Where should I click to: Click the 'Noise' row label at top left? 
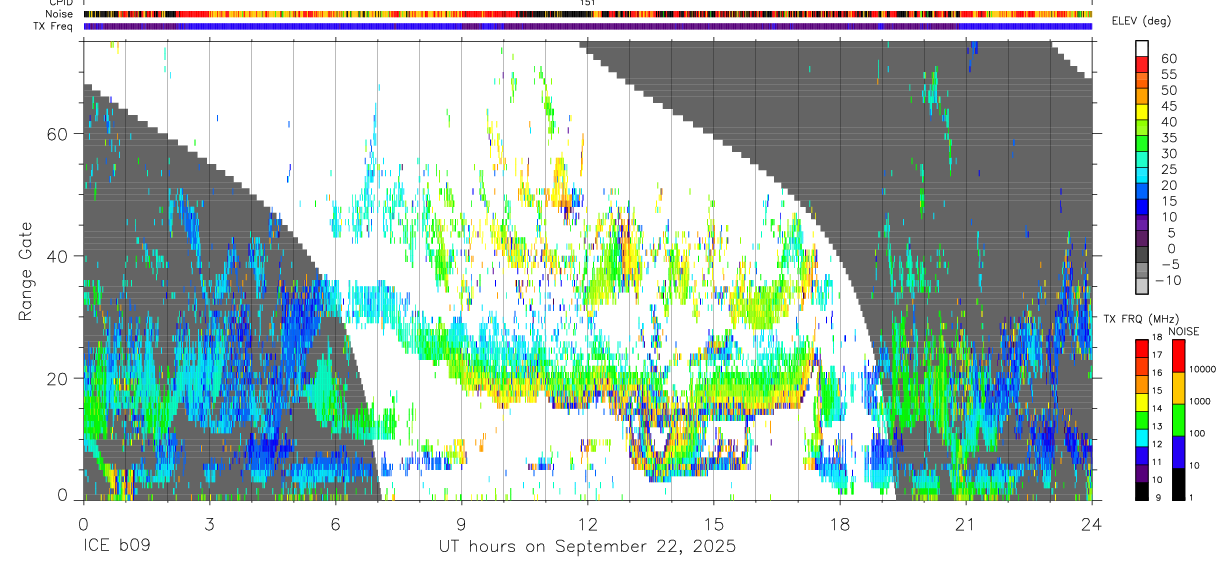[x=58, y=15]
